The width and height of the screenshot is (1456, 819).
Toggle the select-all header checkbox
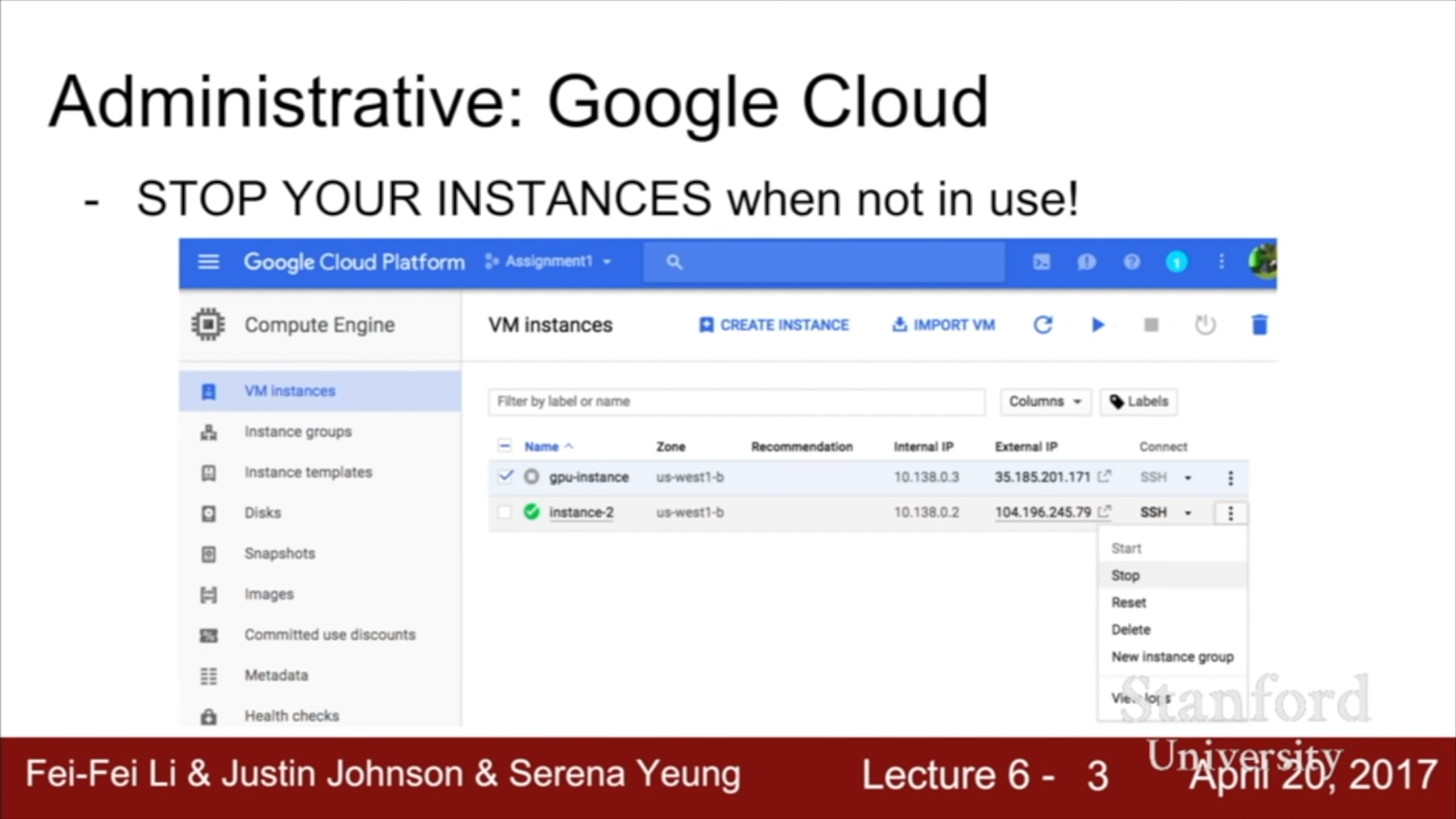504,446
